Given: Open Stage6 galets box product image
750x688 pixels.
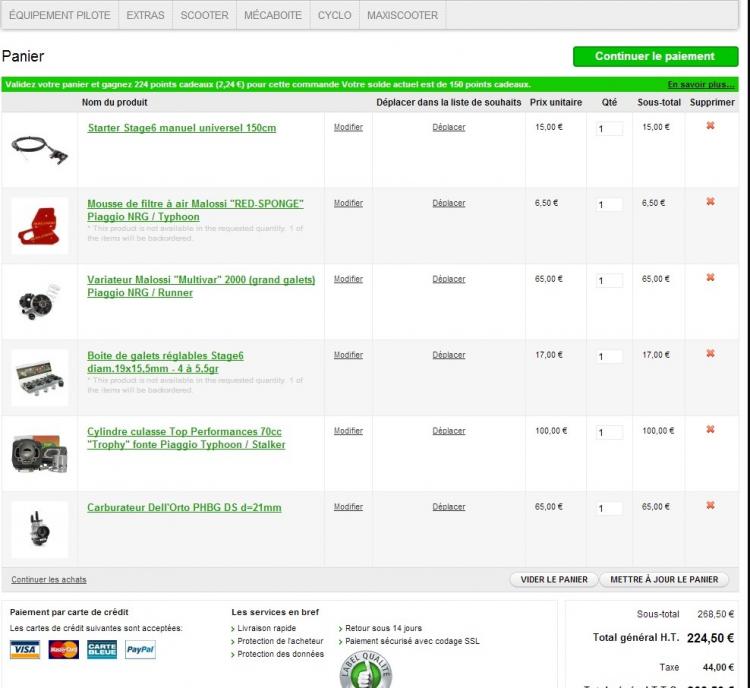Looking at the screenshot, I should (x=40, y=377).
